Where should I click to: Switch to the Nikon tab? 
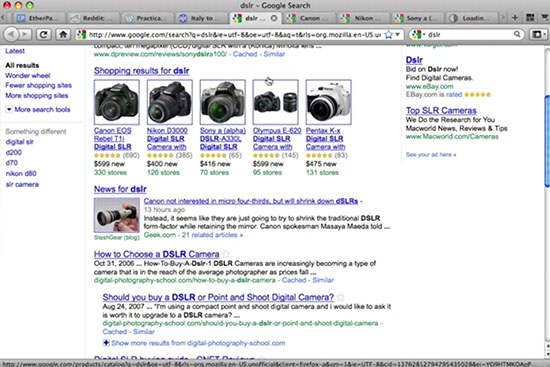pos(363,18)
